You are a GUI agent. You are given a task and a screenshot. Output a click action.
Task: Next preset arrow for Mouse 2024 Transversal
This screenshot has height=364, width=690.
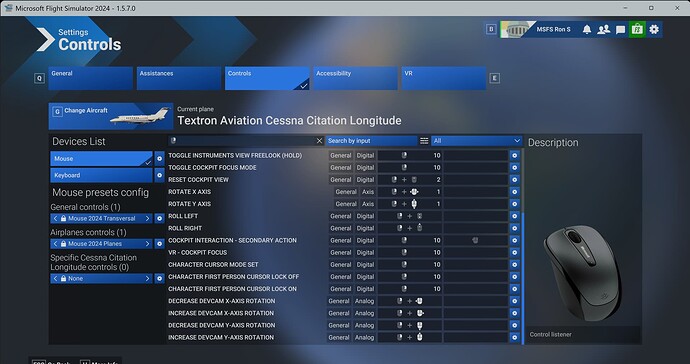coord(147,218)
